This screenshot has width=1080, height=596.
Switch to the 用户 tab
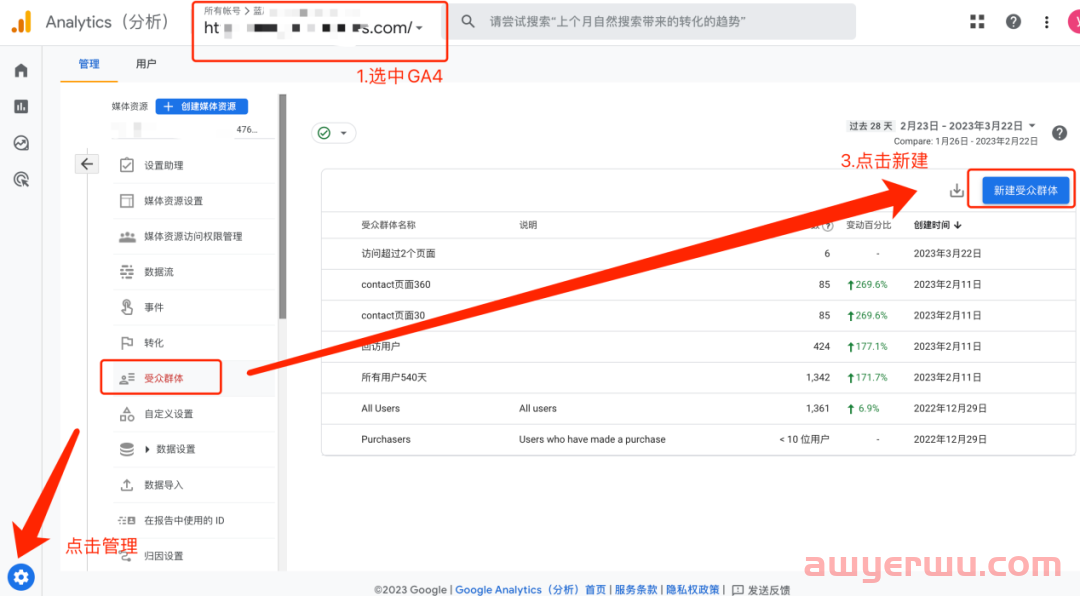(146, 64)
